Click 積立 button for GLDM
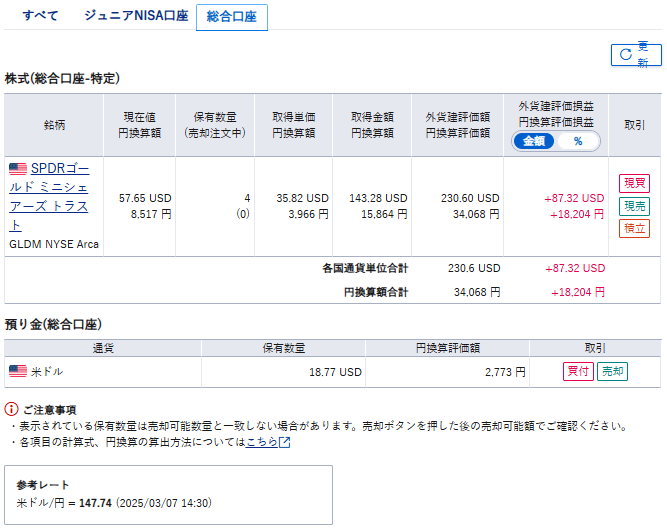Image resolution: width=667 pixels, height=530 pixels. [x=634, y=228]
